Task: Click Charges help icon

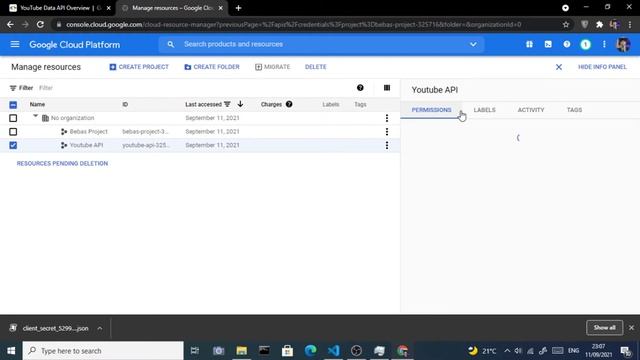Action: tap(289, 104)
